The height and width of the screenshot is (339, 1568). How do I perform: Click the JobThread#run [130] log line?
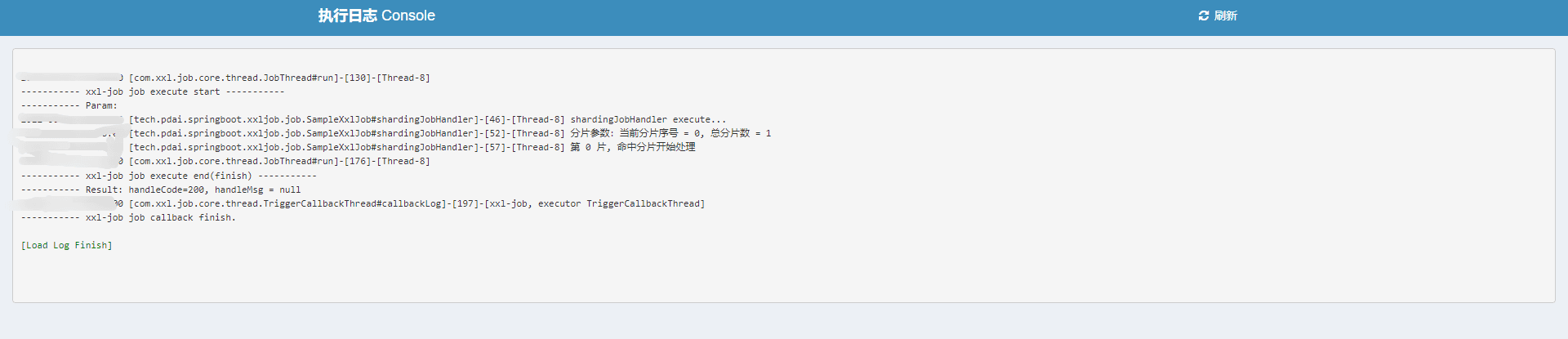(x=278, y=78)
